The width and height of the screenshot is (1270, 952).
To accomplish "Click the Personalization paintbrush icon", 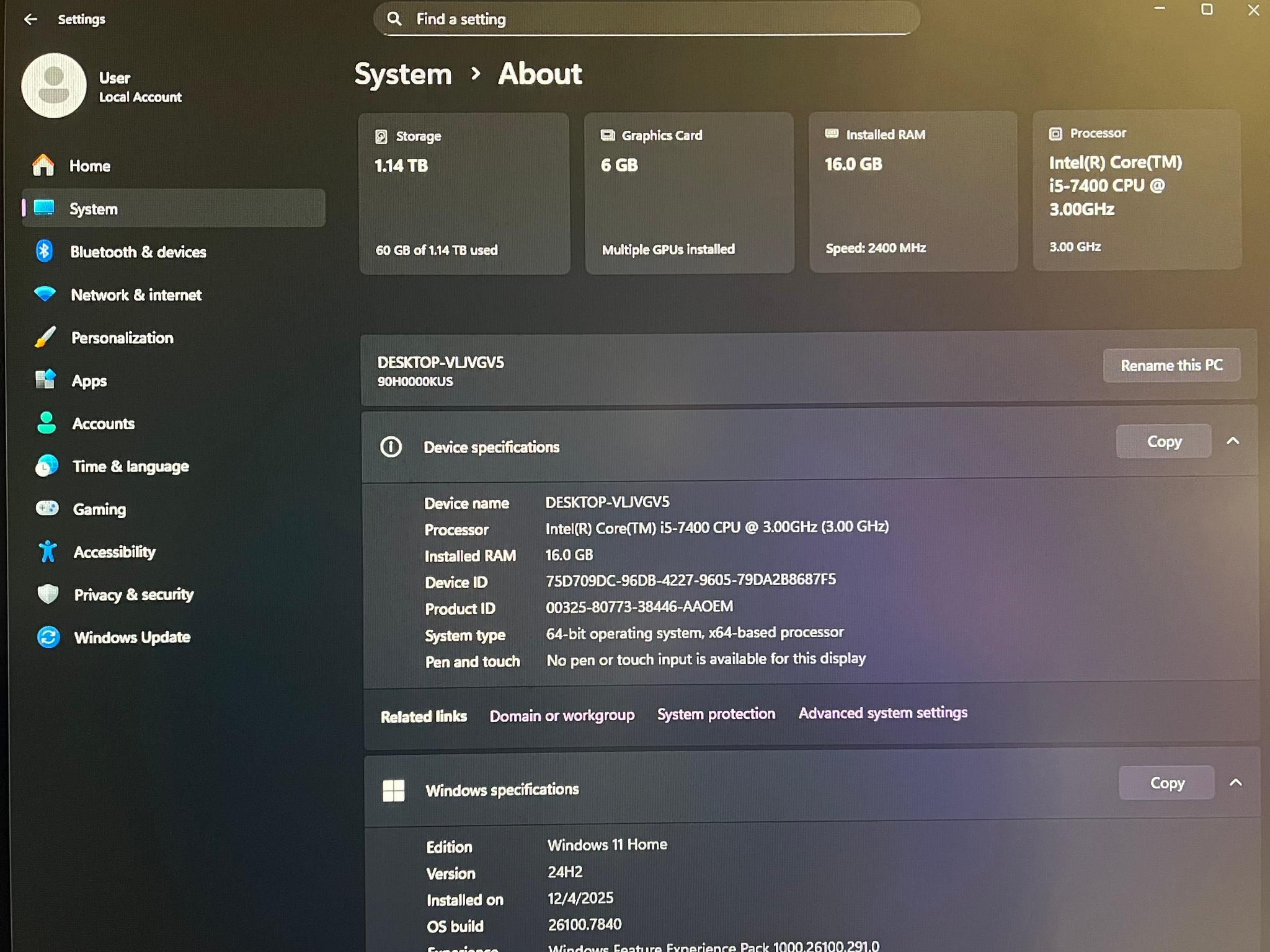I will [45, 337].
